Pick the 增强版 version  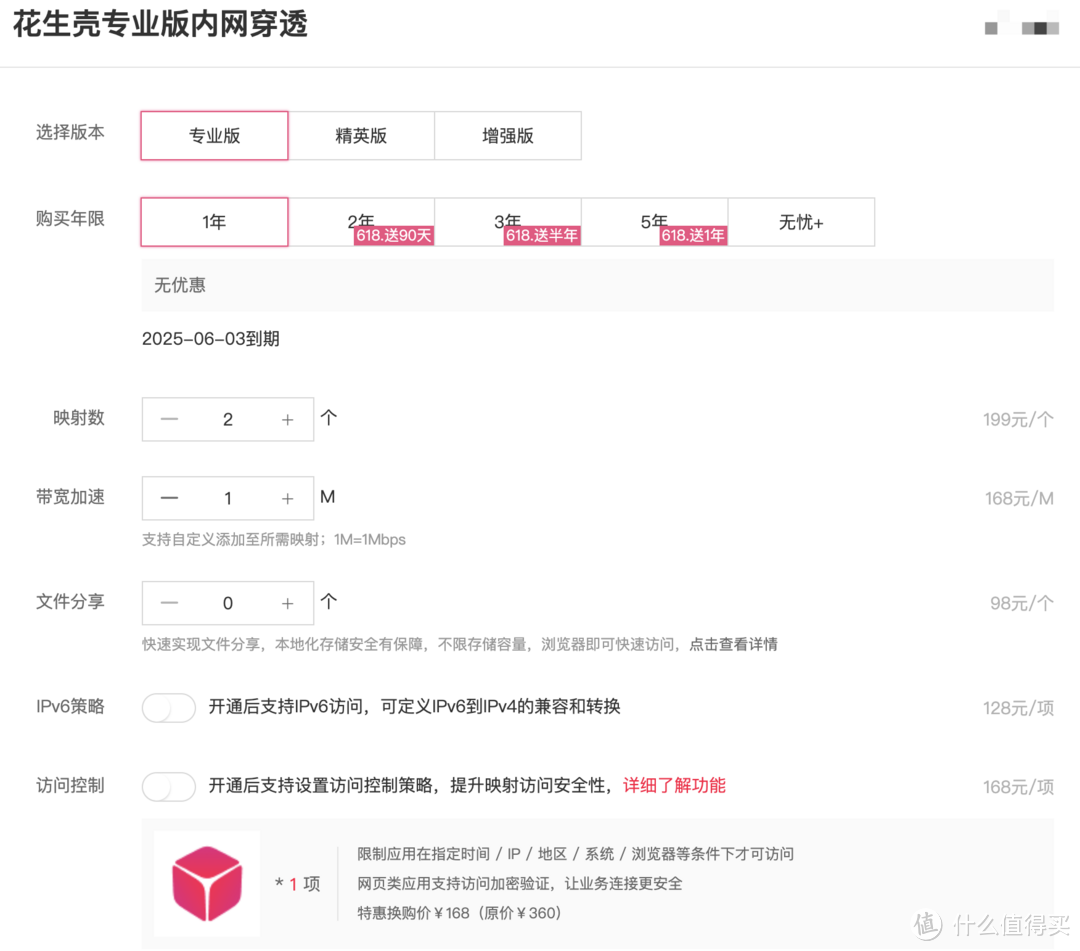click(508, 136)
